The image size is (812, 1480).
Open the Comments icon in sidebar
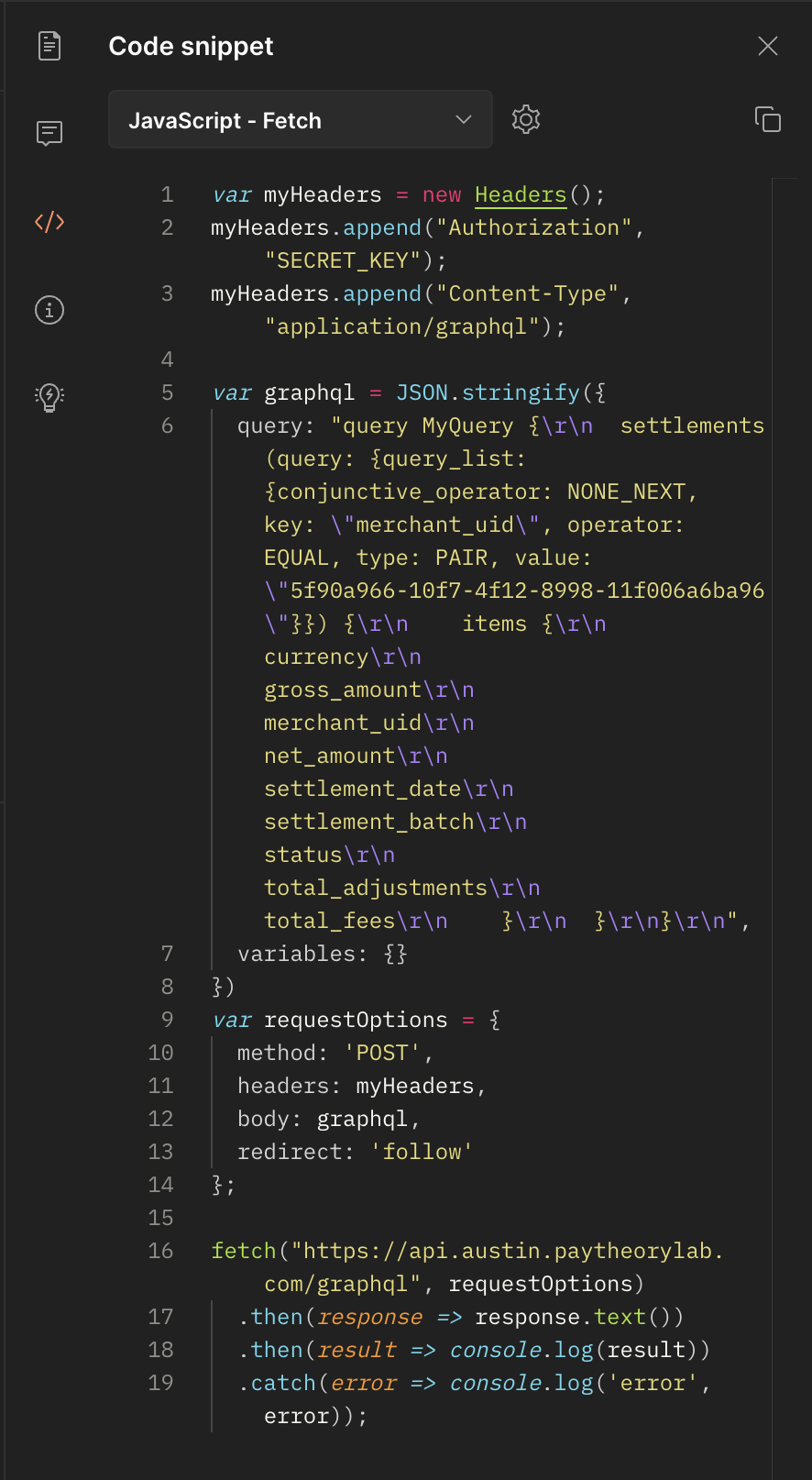(x=49, y=134)
